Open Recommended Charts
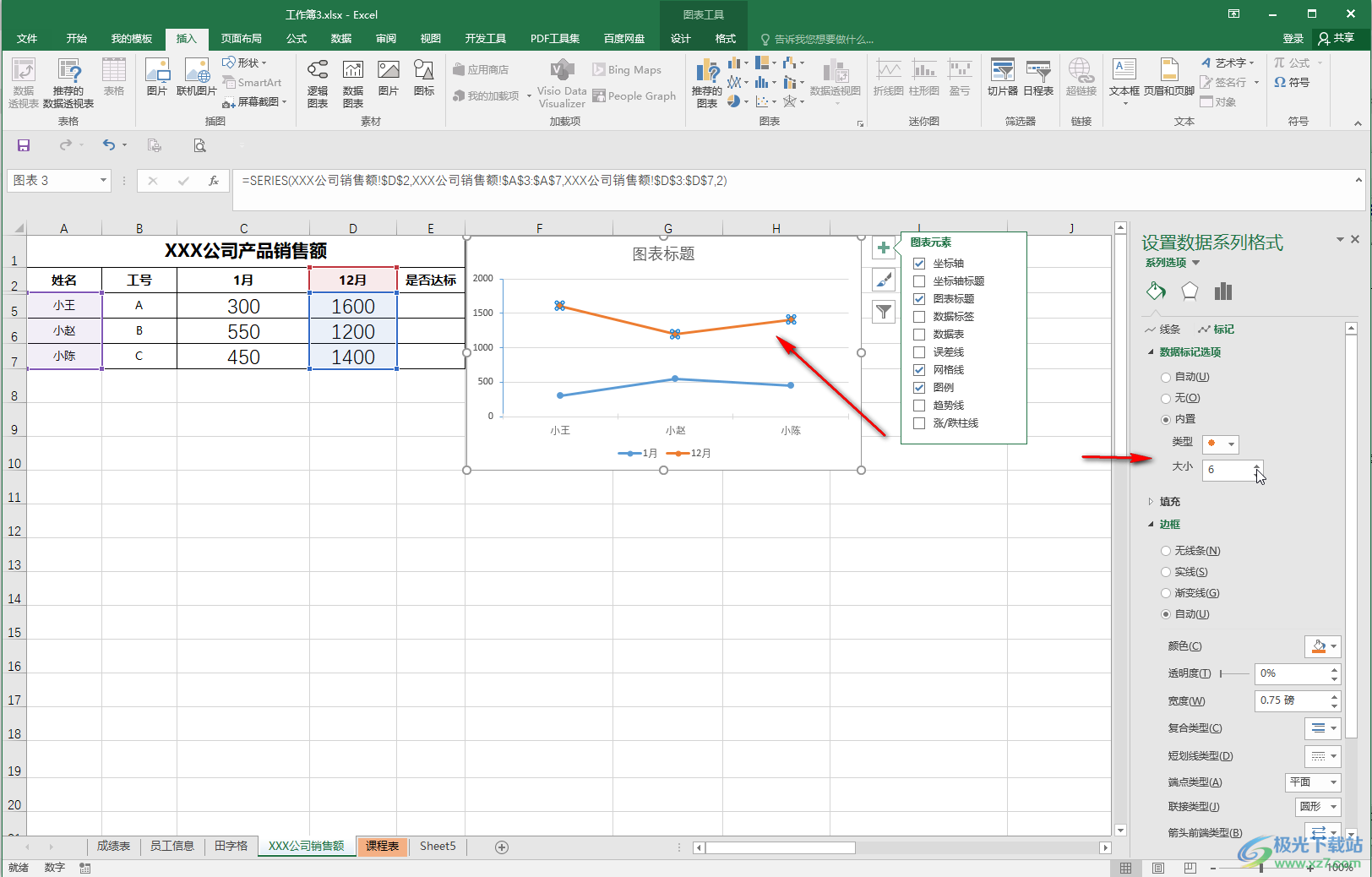 [706, 83]
